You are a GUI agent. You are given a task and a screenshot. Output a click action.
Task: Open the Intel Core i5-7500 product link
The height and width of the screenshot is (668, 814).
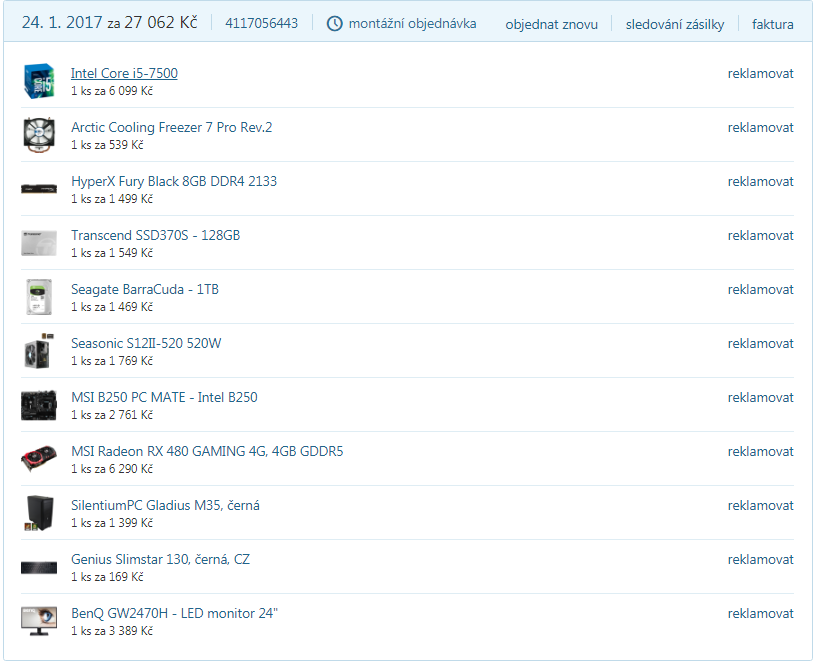point(124,73)
